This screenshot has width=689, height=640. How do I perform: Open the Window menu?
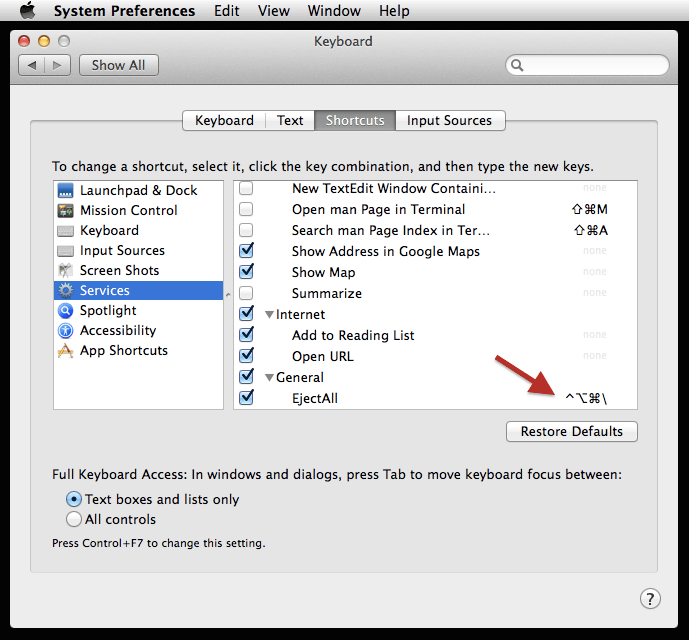coord(334,11)
